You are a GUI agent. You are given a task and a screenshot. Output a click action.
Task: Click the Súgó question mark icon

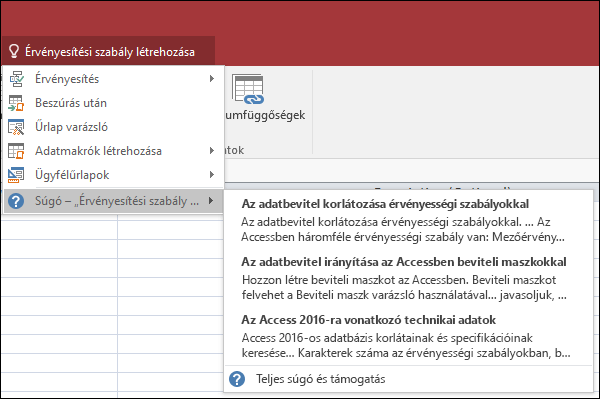pos(16,201)
